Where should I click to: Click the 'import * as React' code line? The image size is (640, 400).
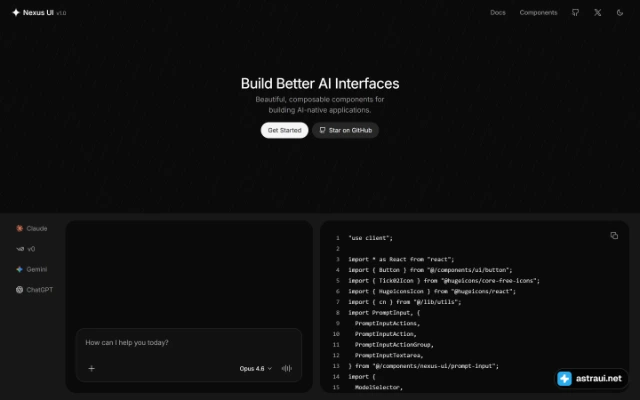point(401,259)
